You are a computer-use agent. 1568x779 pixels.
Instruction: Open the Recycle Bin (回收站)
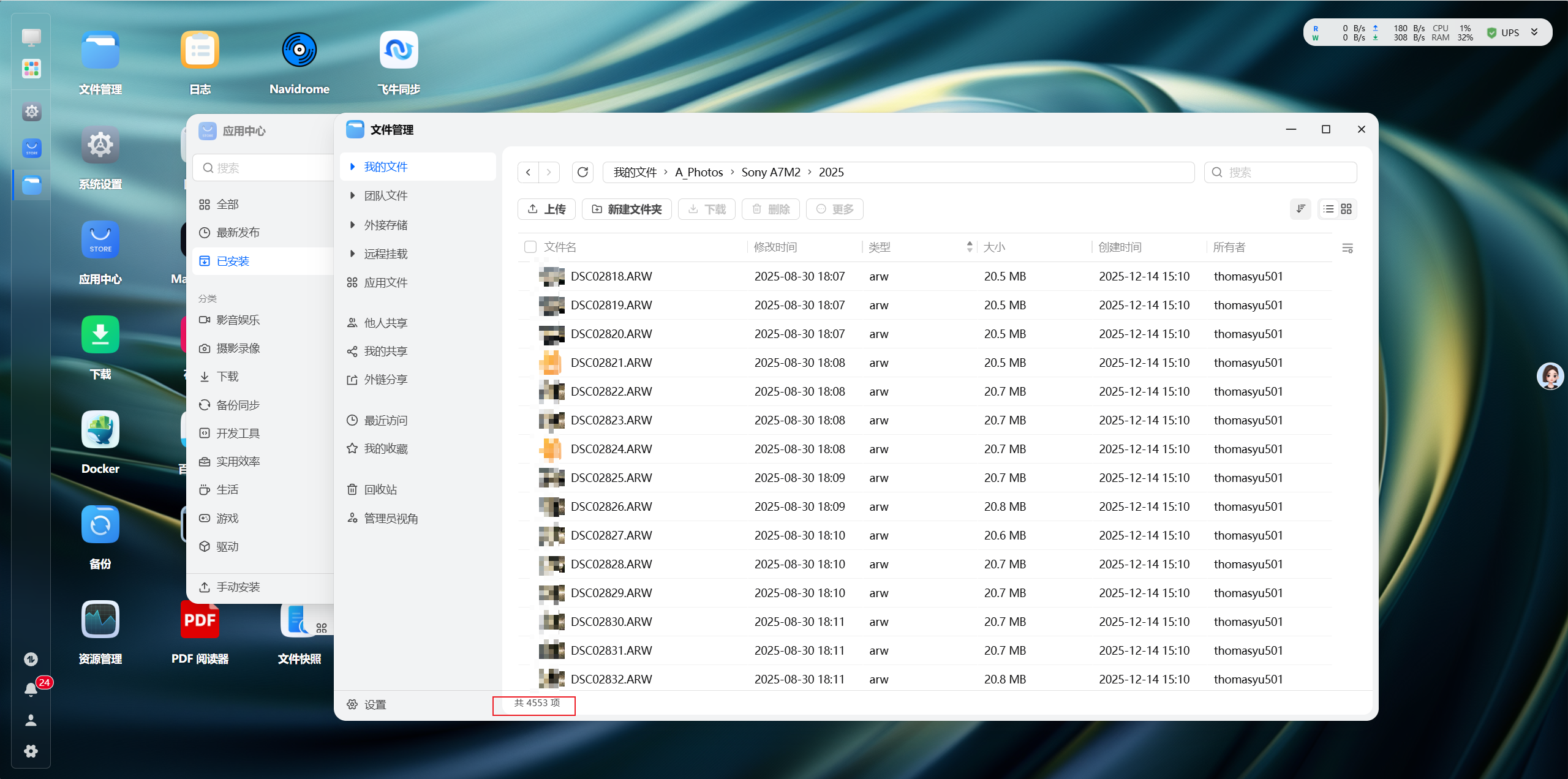[380, 489]
